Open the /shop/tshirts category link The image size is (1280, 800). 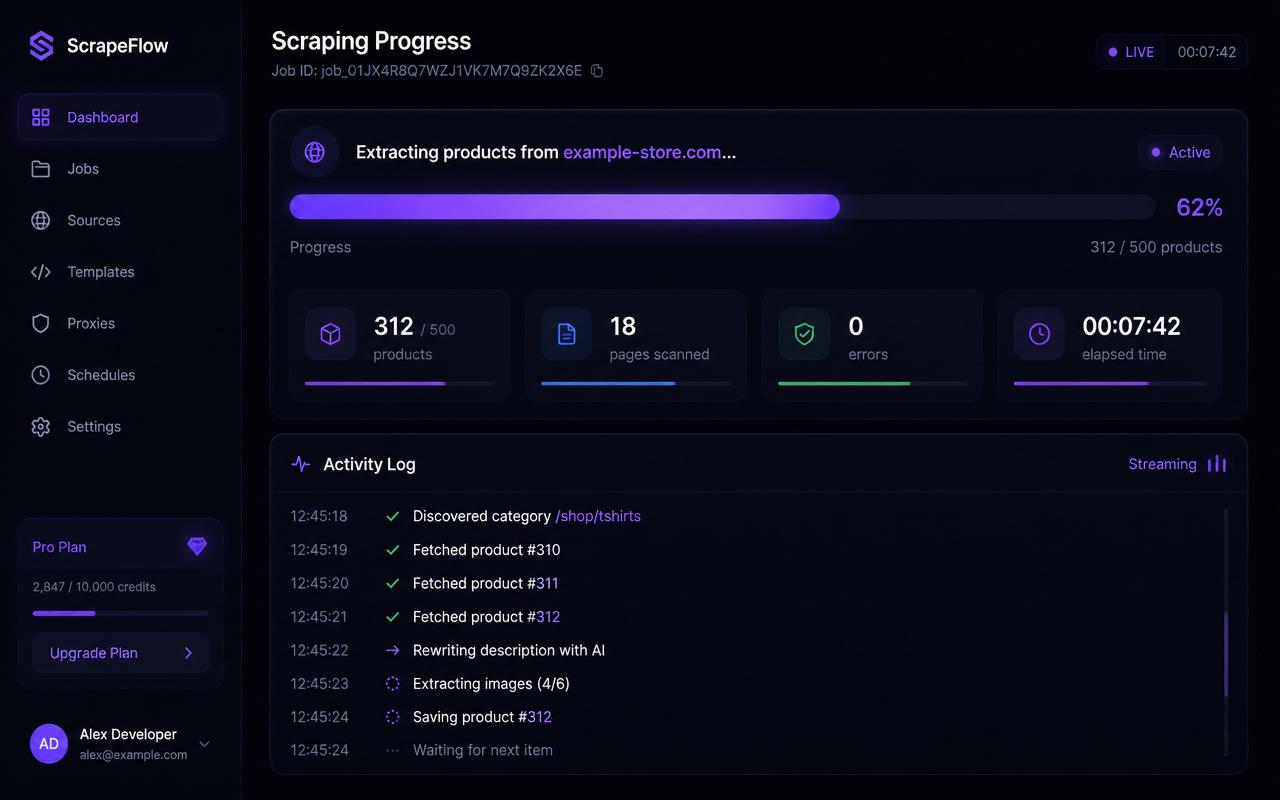pos(598,516)
